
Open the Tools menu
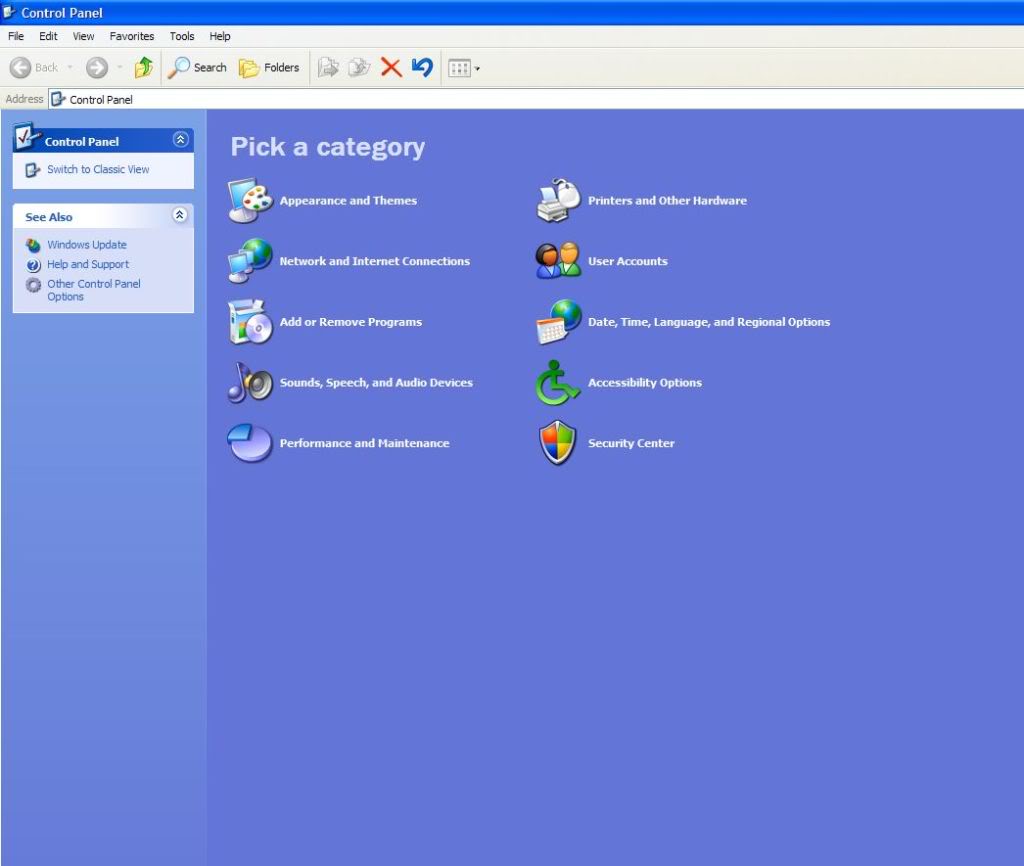181,36
